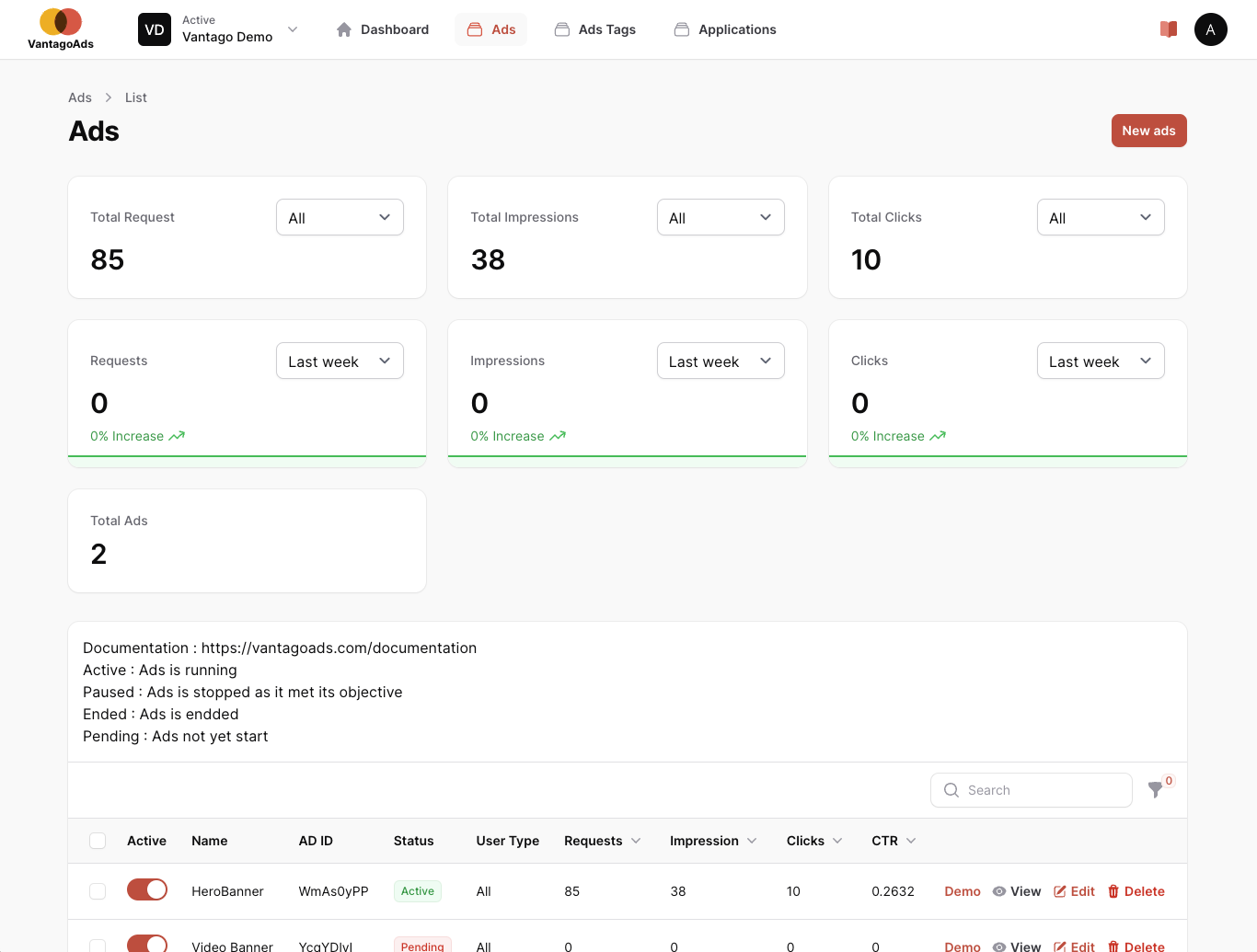Open the documentation book icon in header
The height and width of the screenshot is (952, 1257).
pos(1169,29)
